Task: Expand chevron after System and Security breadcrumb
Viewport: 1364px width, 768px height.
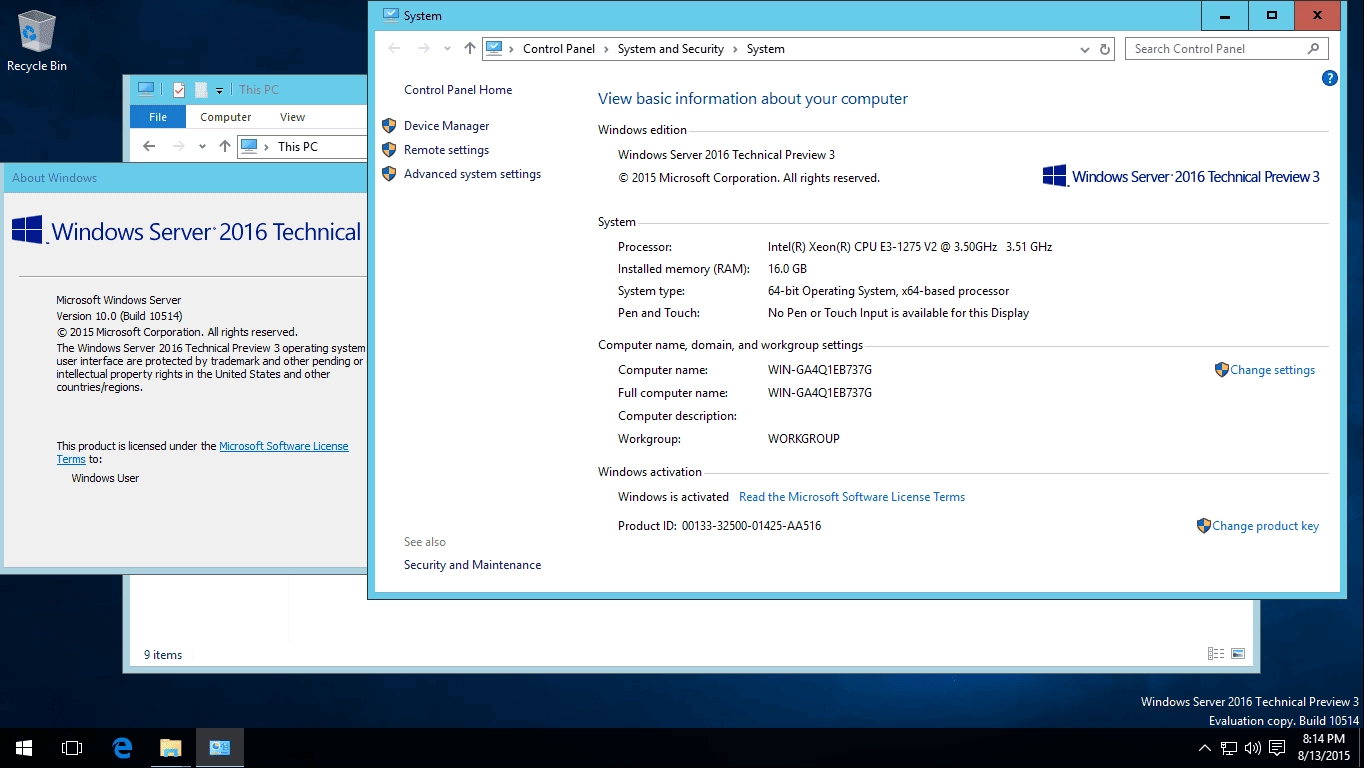Action: point(735,49)
